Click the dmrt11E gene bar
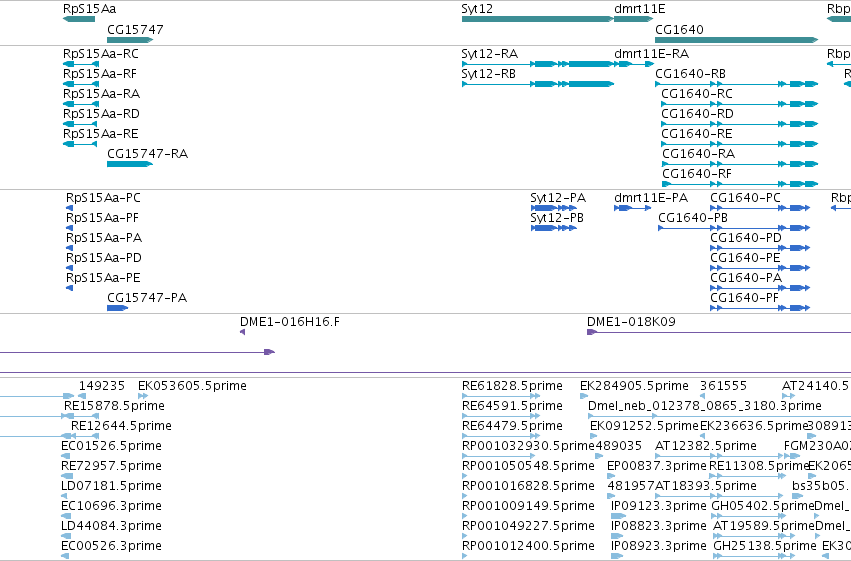Image resolution: width=851 pixels, height=561 pixels. 633,19
